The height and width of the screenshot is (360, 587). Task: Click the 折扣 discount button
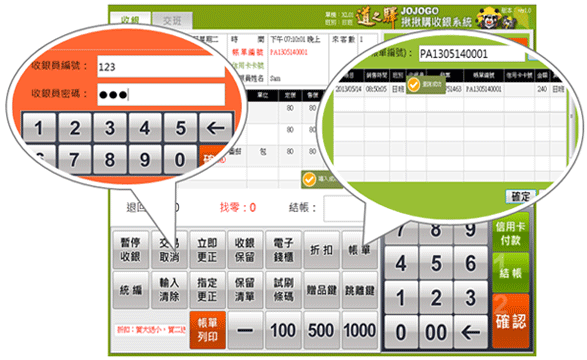(x=321, y=250)
